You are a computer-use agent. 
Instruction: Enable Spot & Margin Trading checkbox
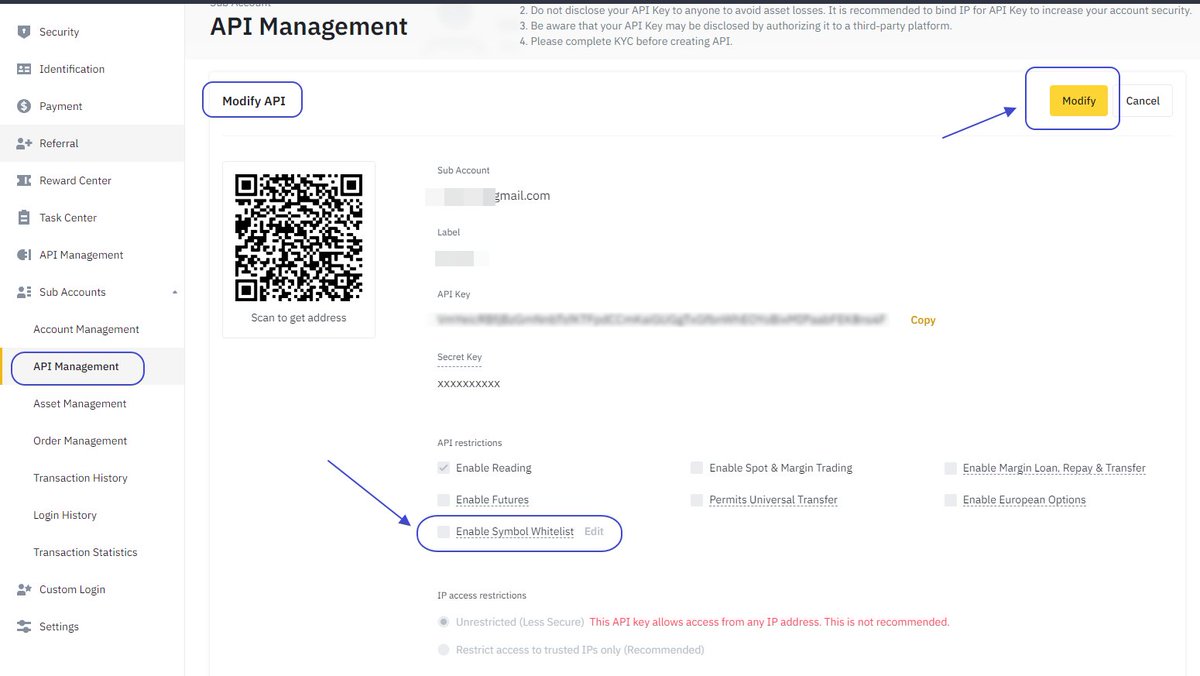click(x=696, y=467)
